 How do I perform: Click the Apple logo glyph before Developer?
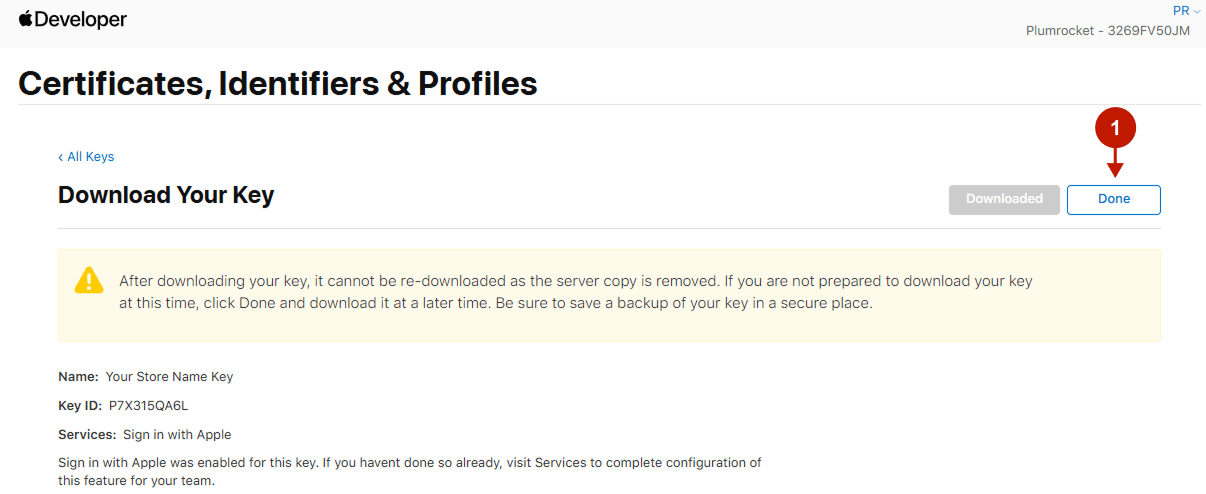(x=26, y=18)
